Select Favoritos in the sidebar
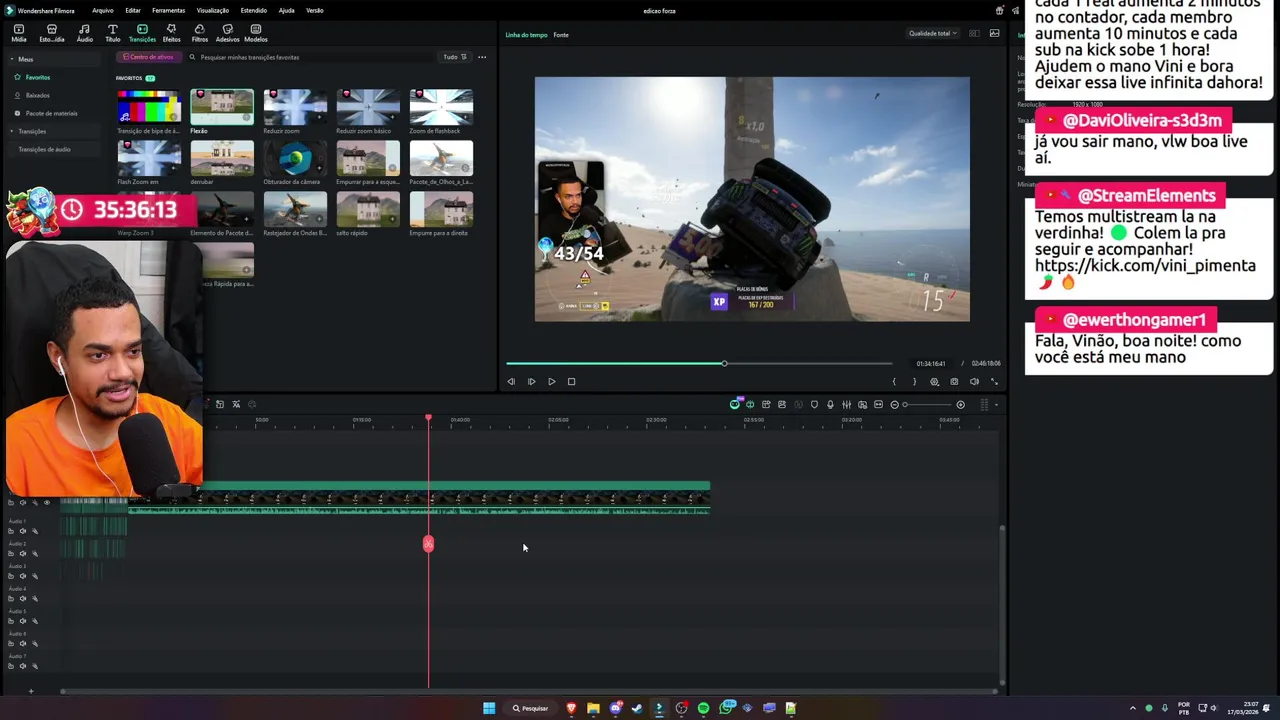Viewport: 1280px width, 720px height. [38, 77]
